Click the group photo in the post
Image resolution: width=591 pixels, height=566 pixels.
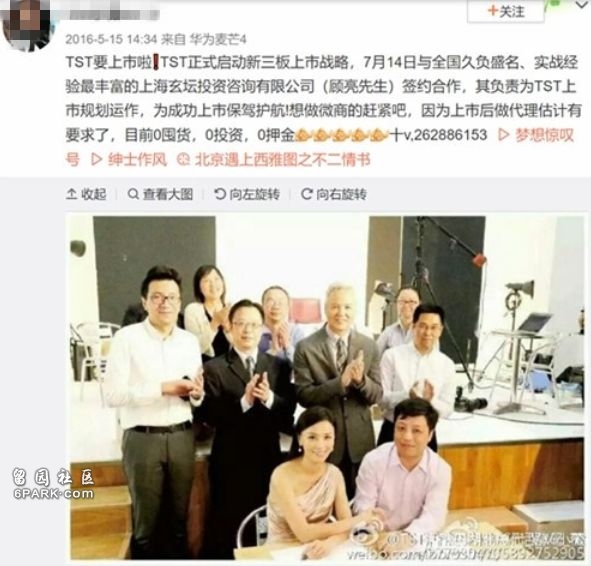[x=327, y=387]
